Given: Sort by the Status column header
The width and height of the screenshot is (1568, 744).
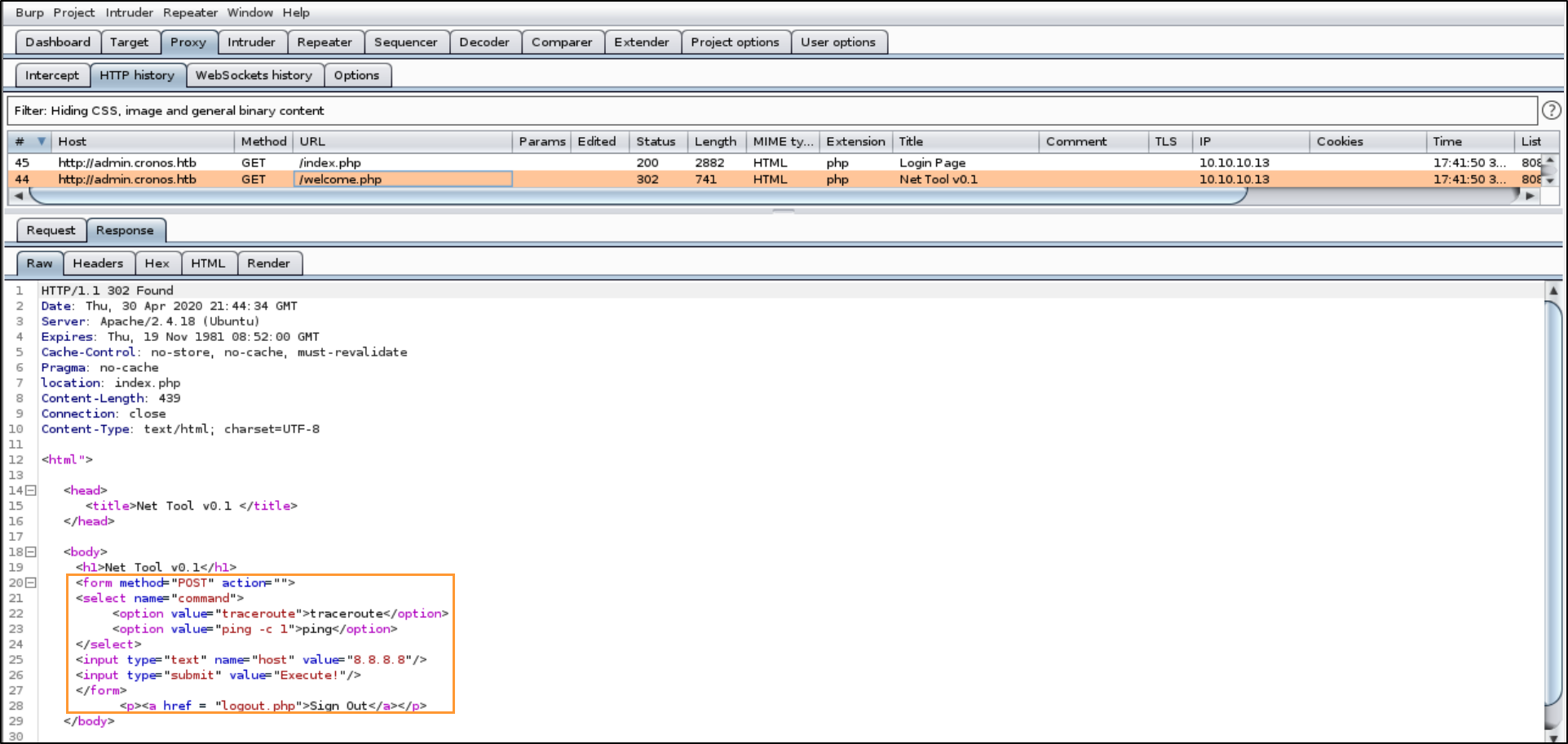Looking at the screenshot, I should click(658, 141).
